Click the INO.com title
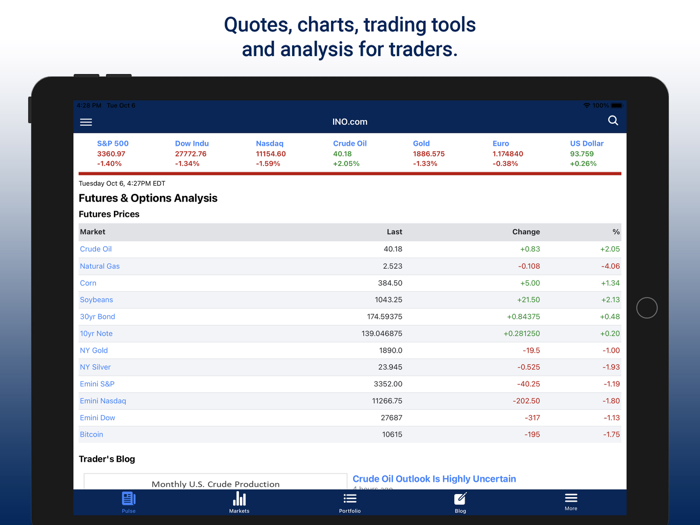This screenshot has height=525, width=700. click(350, 122)
